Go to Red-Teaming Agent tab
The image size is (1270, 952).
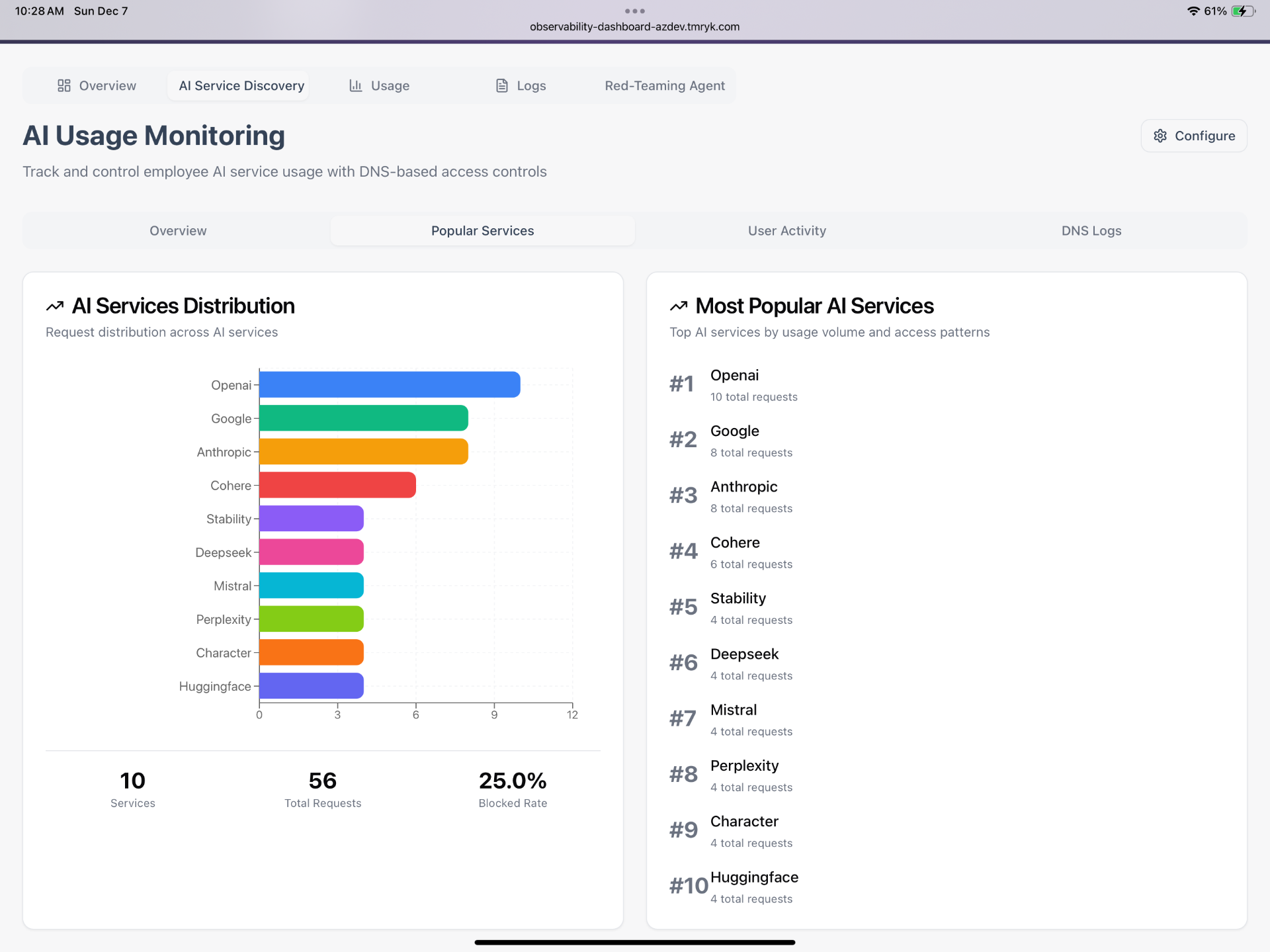665,85
